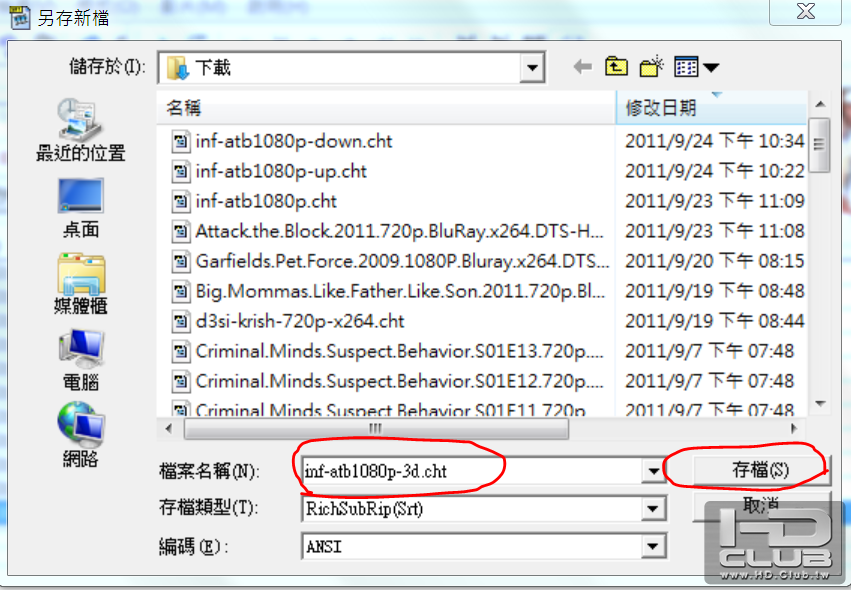This screenshot has height=590, width=851.
Task: Expand the 儲存於 location dropdown
Action: [532, 68]
